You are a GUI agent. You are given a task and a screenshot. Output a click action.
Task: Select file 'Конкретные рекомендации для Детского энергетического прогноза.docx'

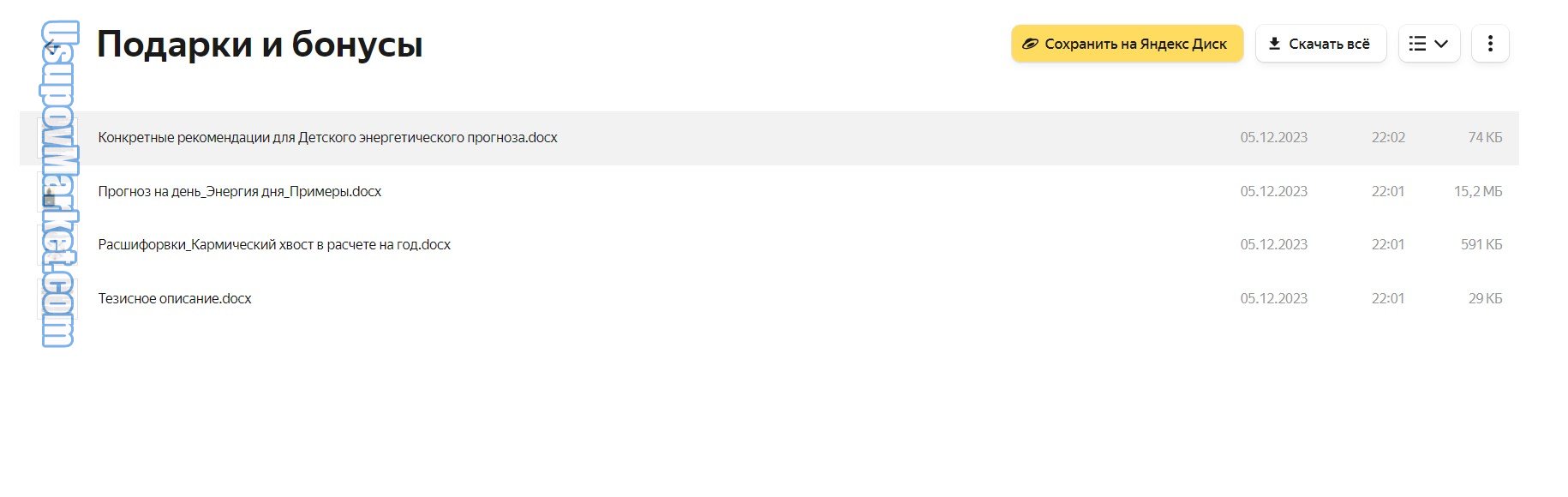[x=327, y=138]
